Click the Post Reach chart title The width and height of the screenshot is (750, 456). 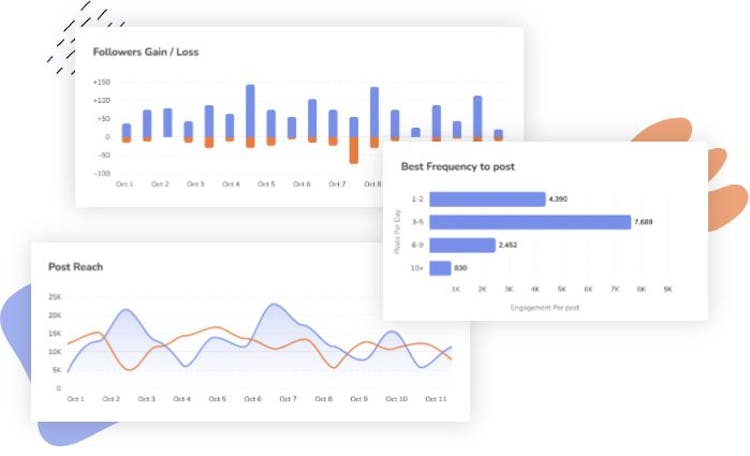(x=76, y=267)
